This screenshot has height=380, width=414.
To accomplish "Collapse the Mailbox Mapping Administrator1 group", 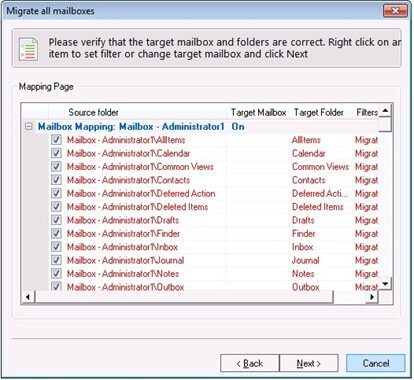I will (x=29, y=126).
